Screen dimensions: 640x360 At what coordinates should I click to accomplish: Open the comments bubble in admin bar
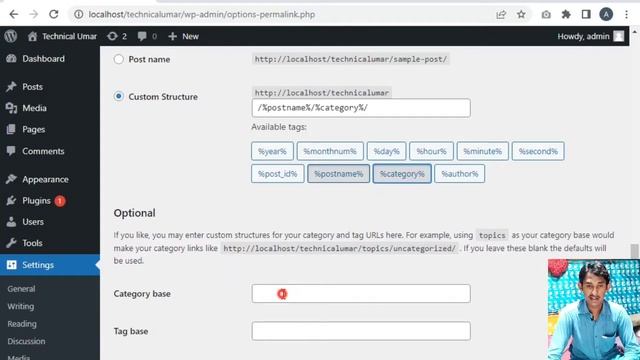(147, 36)
